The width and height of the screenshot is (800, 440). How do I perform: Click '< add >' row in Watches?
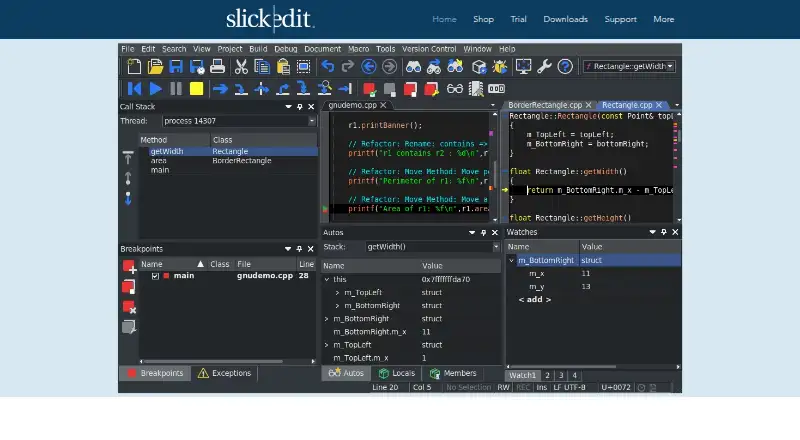pos(535,300)
